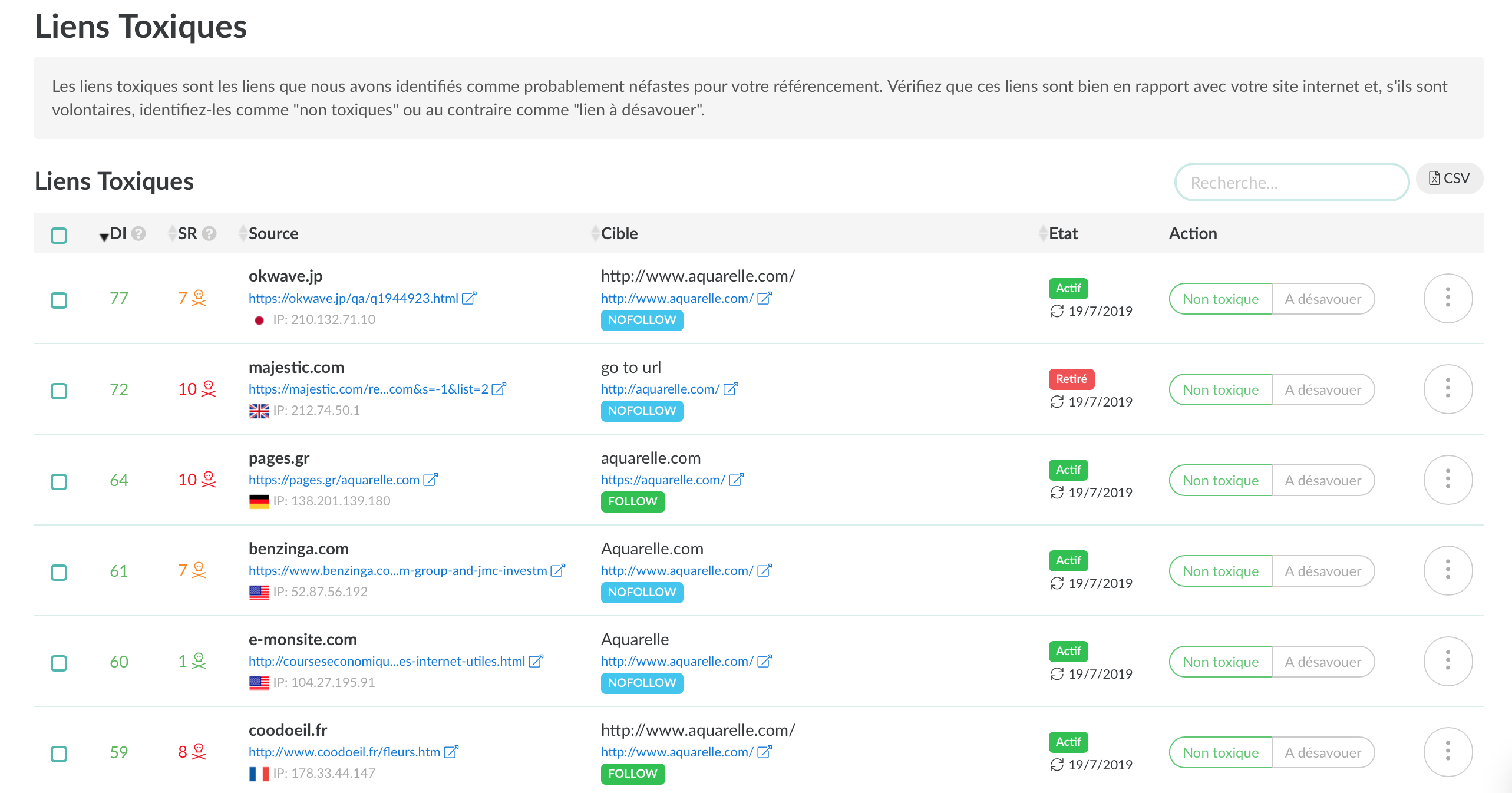Click refresh icon beside pages.gr date
Image resolution: width=1512 pixels, height=793 pixels.
pyautogui.click(x=1057, y=493)
